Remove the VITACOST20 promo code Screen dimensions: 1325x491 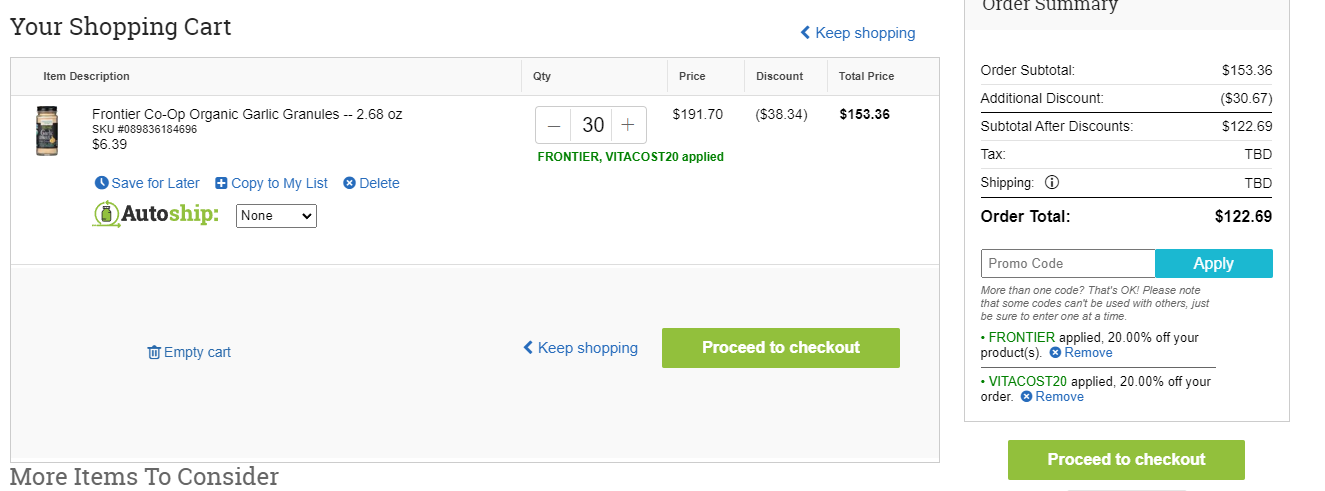tap(1052, 397)
